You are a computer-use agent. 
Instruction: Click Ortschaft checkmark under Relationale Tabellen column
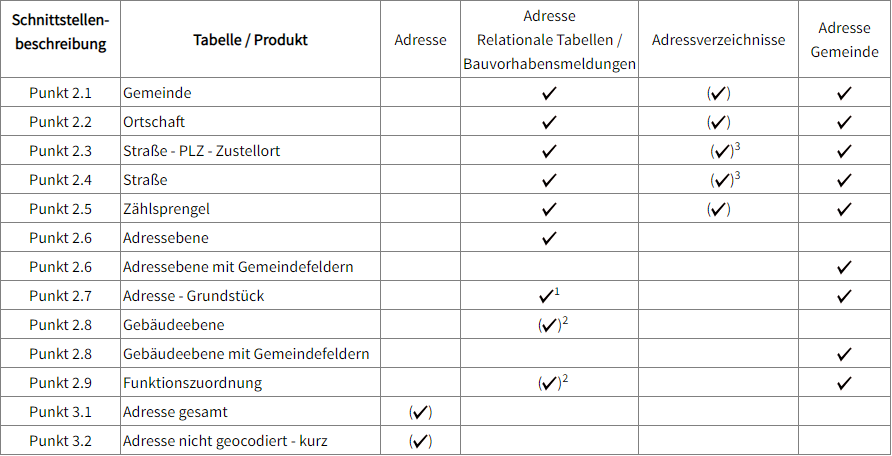tap(549, 123)
